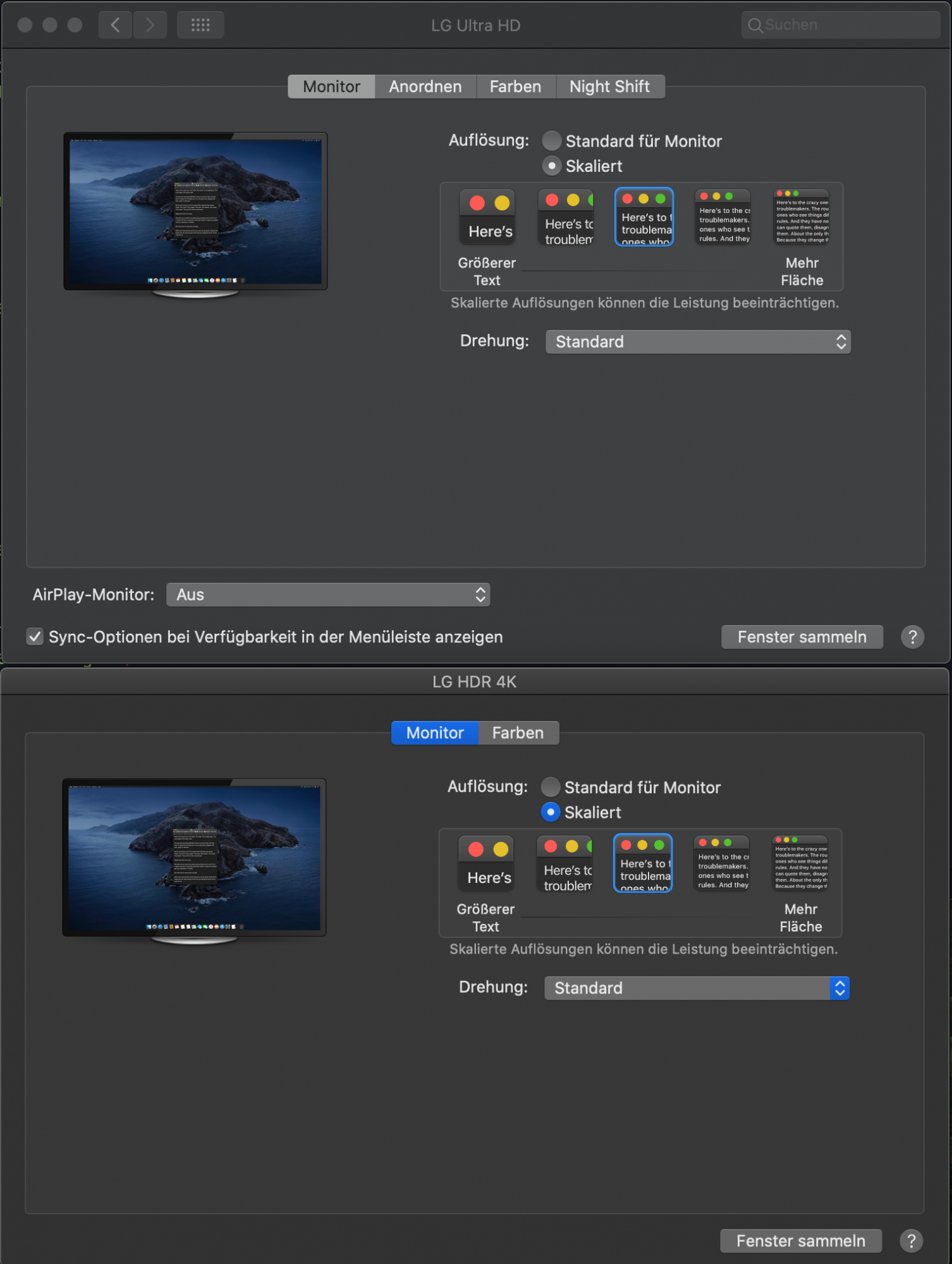Image resolution: width=952 pixels, height=1264 pixels.
Task: Click 'Fenster sammeln' in LG HDR 4K
Action: 801,1241
